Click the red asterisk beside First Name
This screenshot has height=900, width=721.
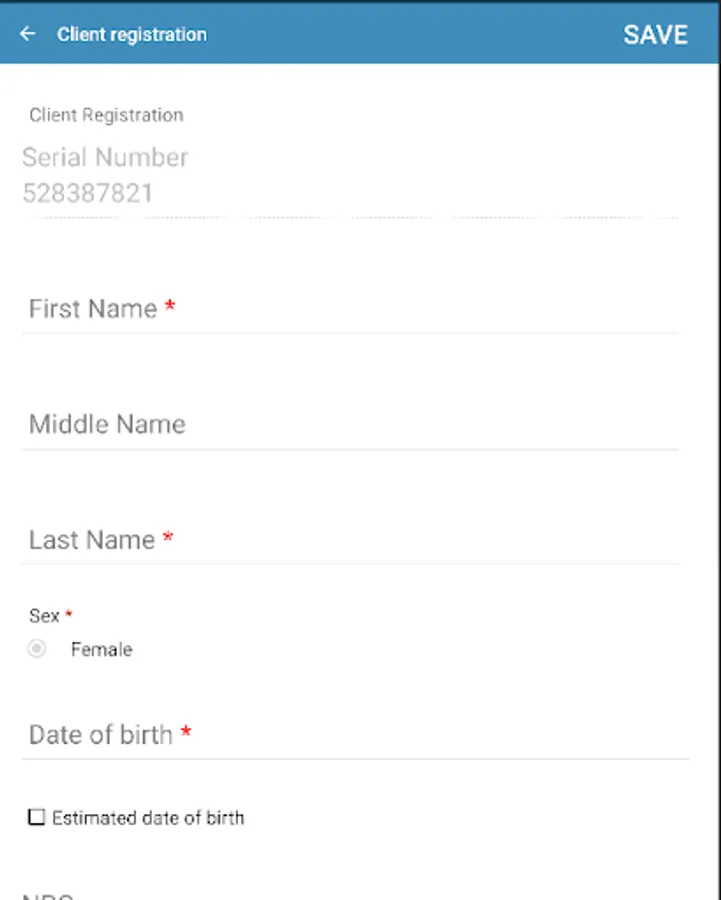[x=170, y=308]
